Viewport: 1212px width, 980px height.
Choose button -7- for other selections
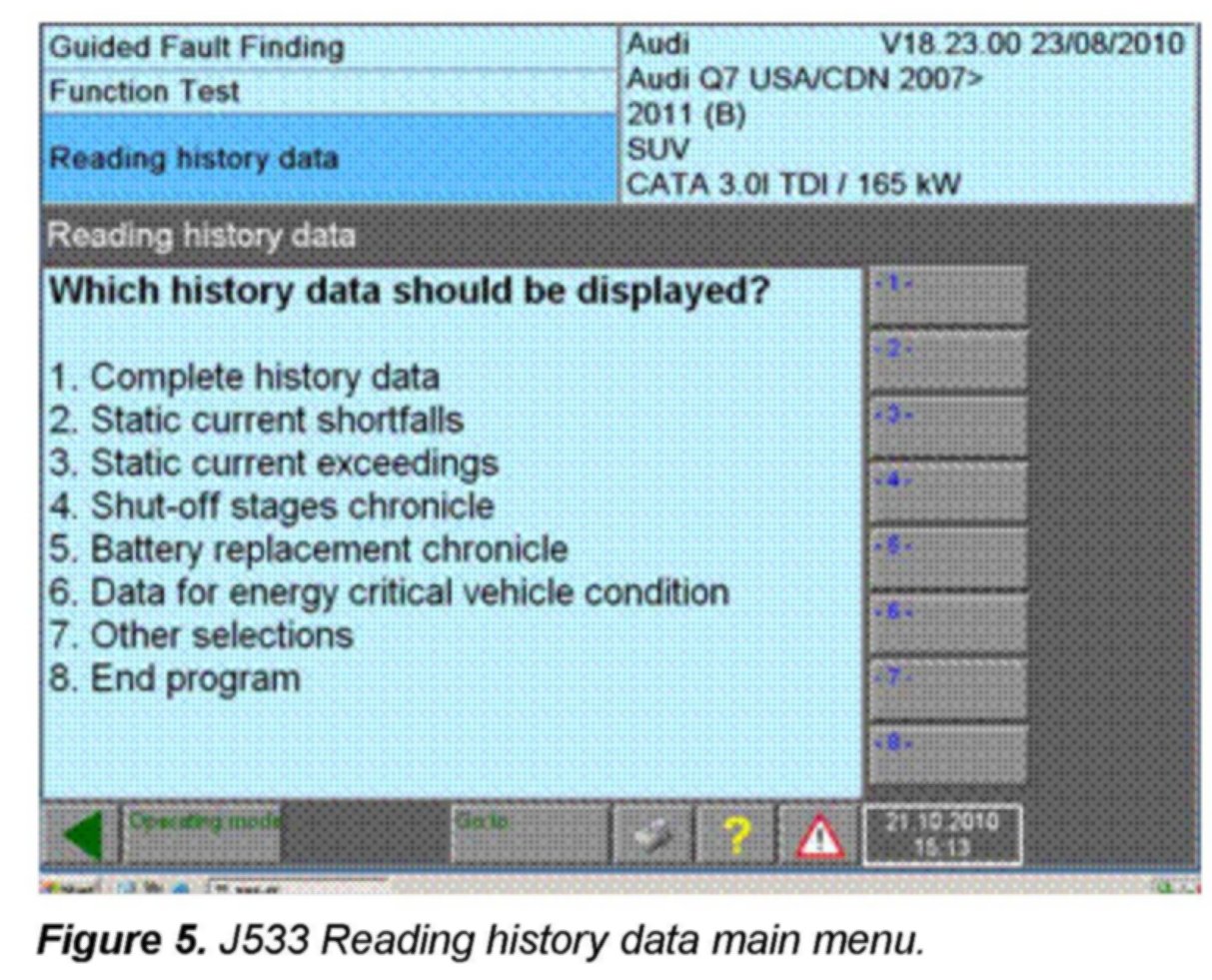coord(947,689)
